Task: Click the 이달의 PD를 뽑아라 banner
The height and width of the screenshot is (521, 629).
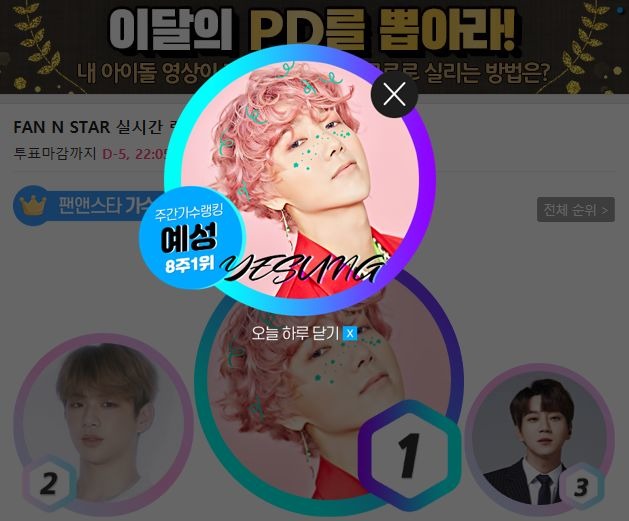Action: coord(314,45)
